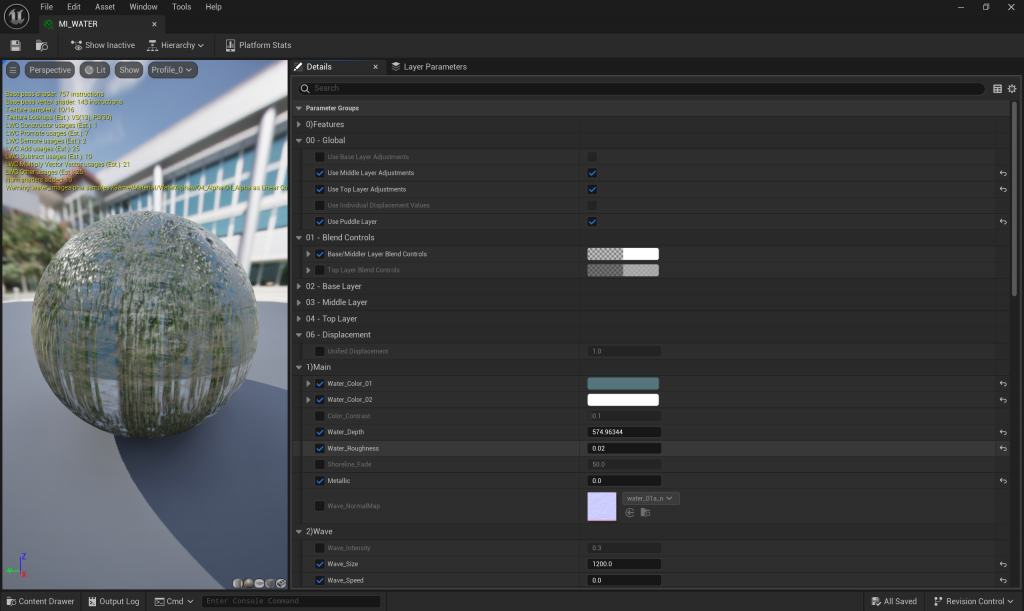
Task: Reset Wave_Size to default value
Action: tap(1003, 564)
